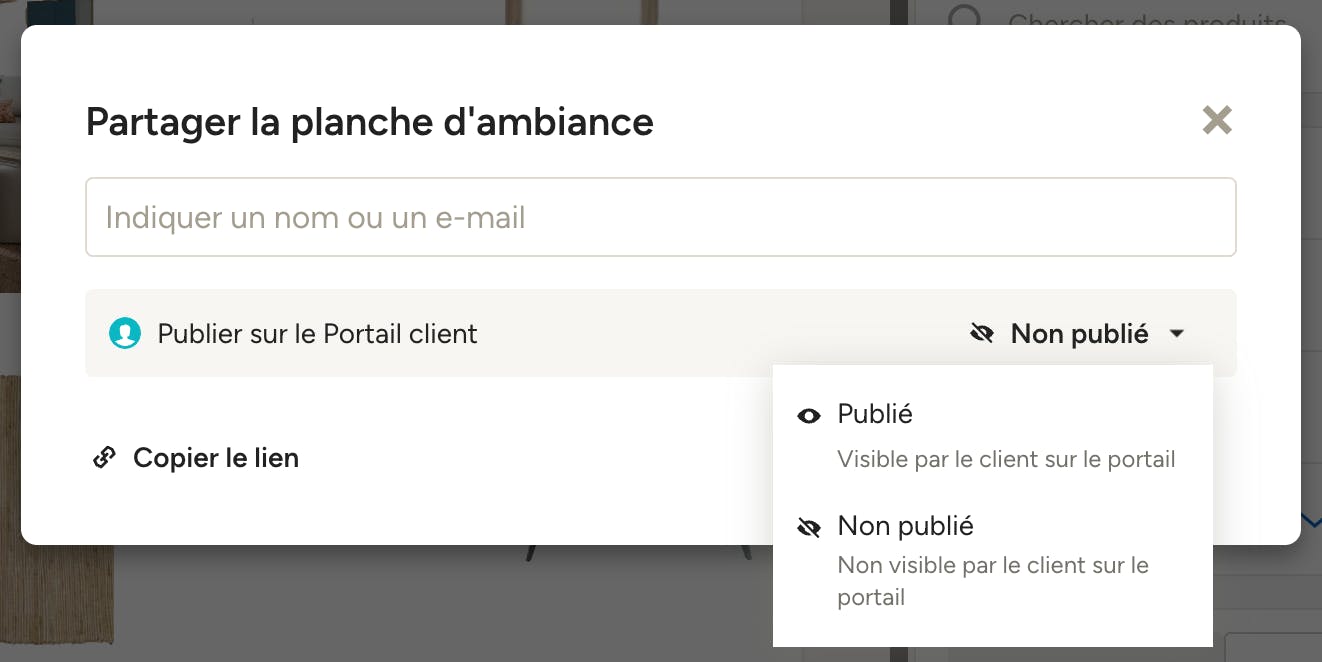1322x662 pixels.
Task: Click the caret arrow next to Non publié
Action: point(1177,333)
